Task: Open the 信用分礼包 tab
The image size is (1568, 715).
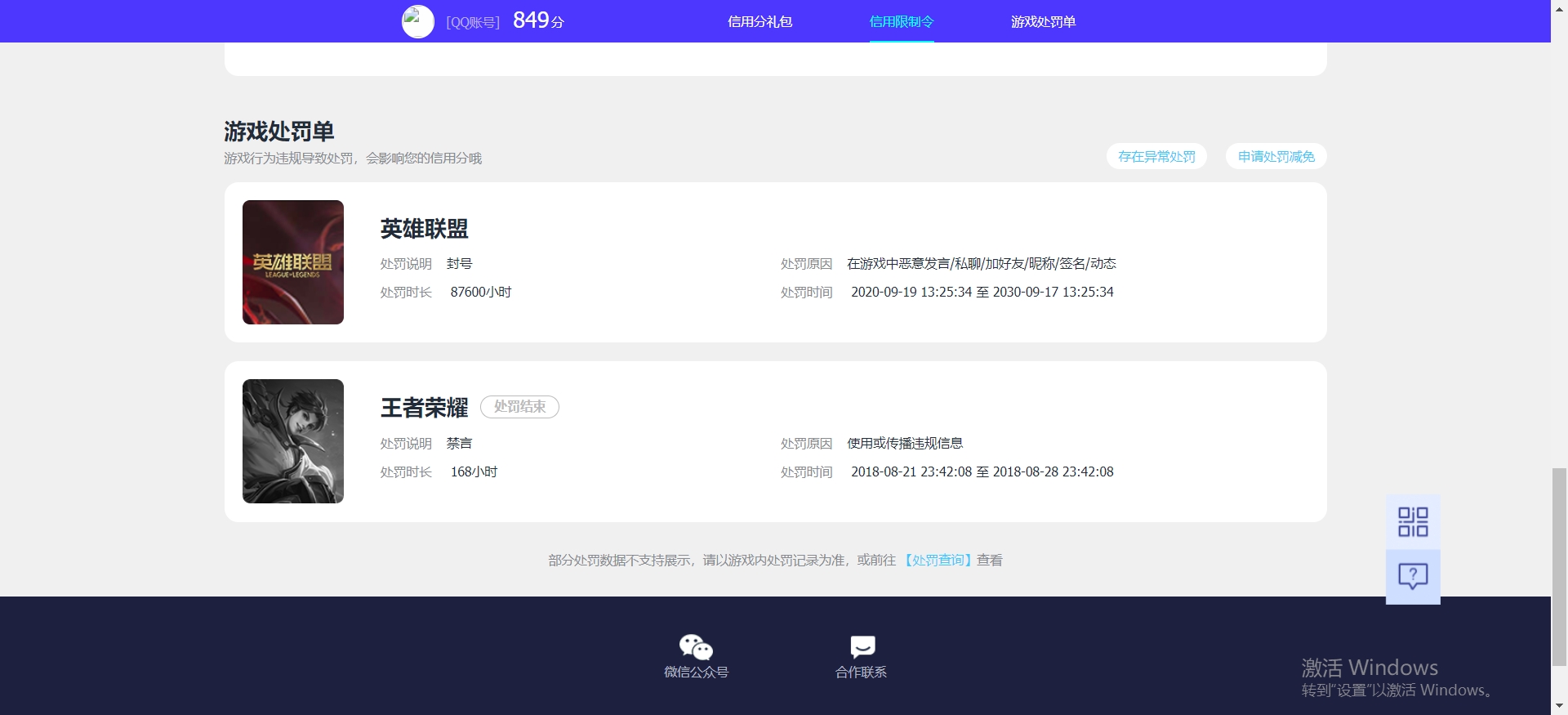Action: 760,22
